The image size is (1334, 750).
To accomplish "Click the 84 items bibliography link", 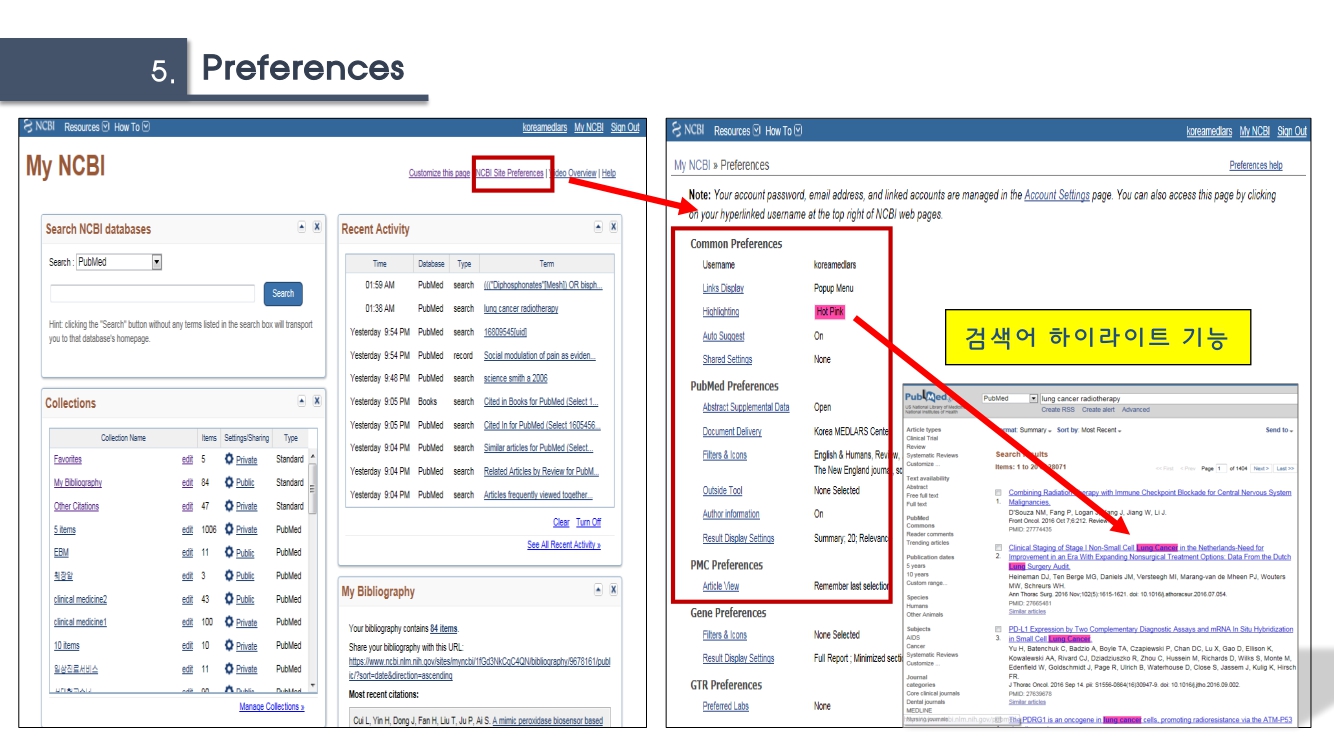I will [x=443, y=628].
